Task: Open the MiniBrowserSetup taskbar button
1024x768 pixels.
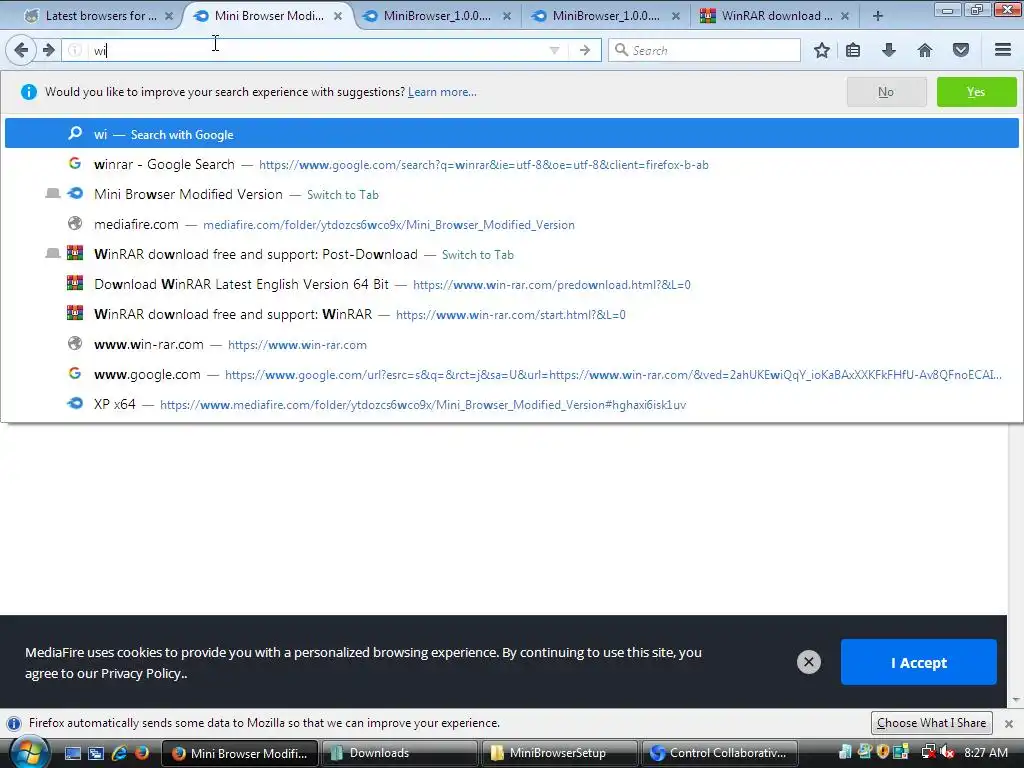Action: point(559,753)
